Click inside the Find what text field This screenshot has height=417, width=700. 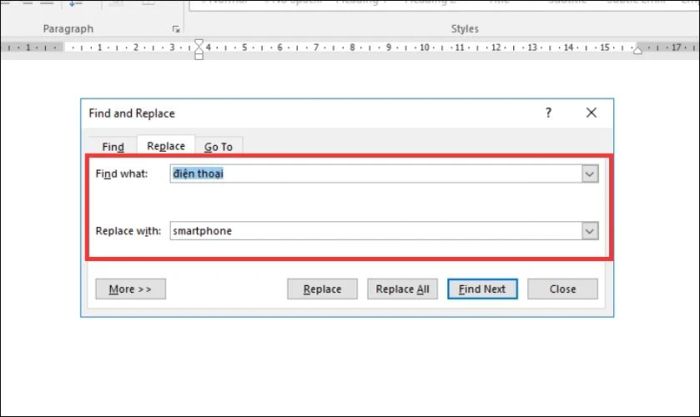(376, 174)
